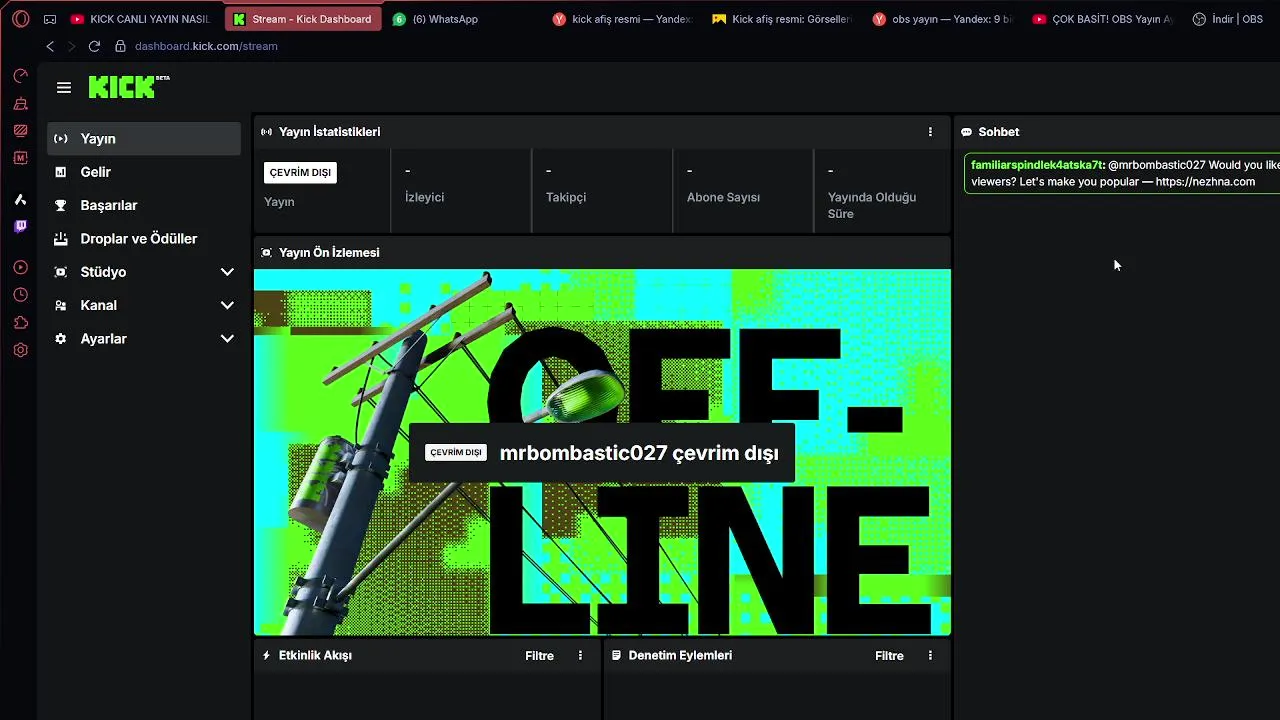Click the Abone Sayısı stat label
The width and height of the screenshot is (1280, 720).
tap(723, 198)
